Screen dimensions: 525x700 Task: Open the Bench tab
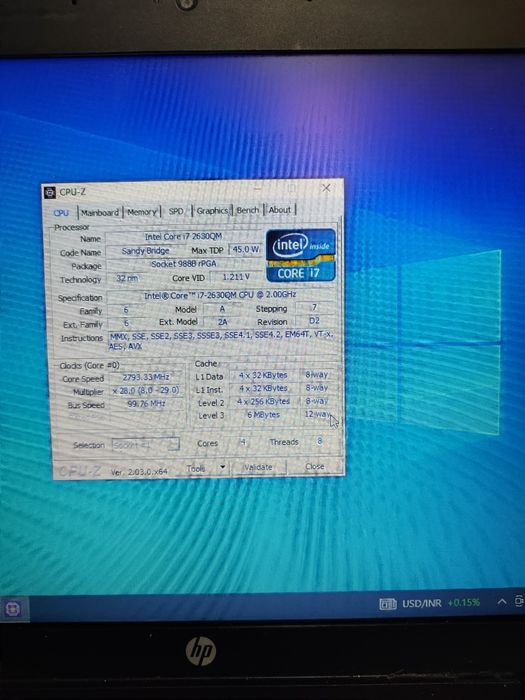(248, 210)
